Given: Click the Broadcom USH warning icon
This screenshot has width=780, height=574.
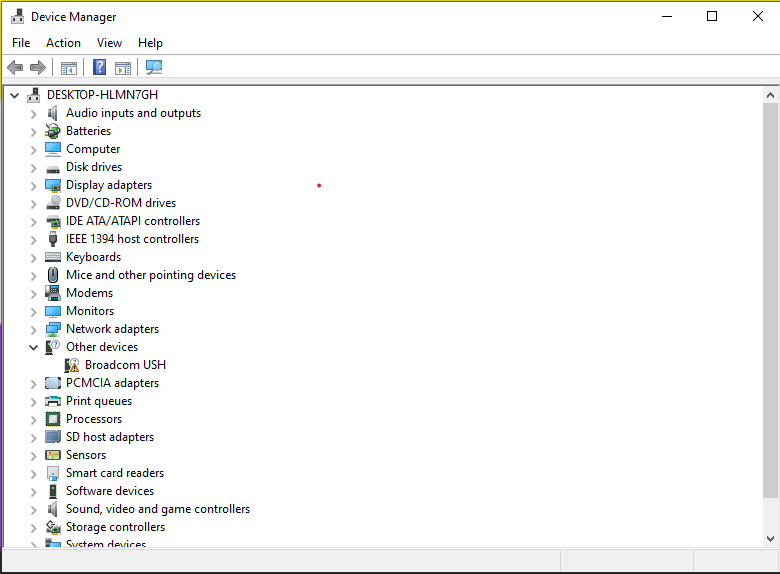Looking at the screenshot, I should tap(72, 365).
